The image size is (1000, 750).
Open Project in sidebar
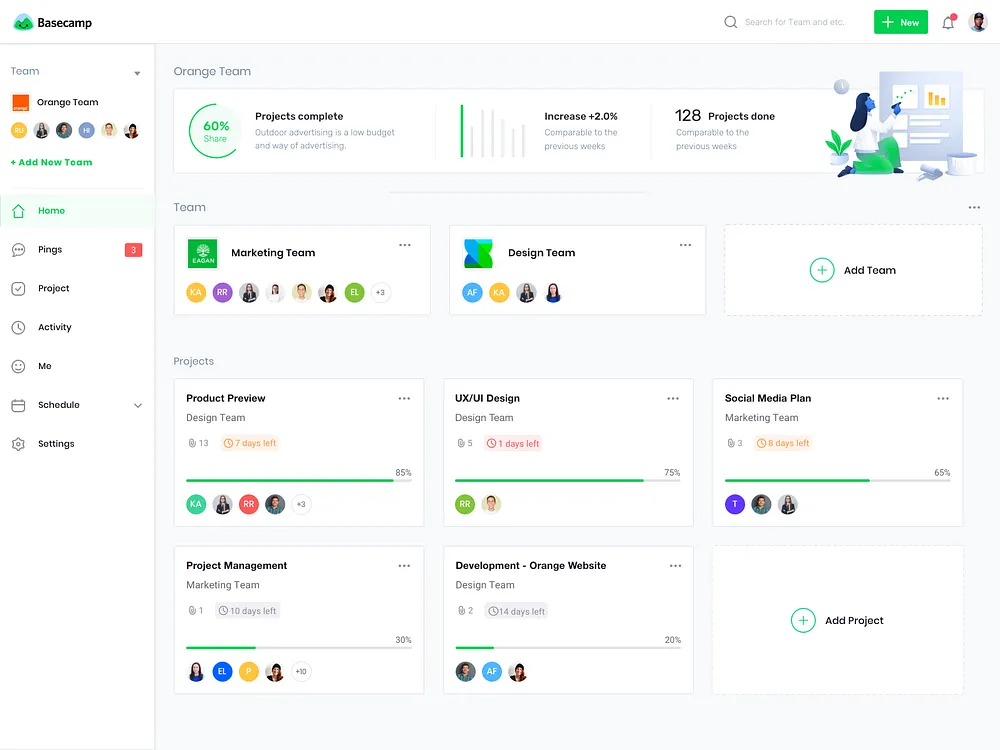(x=77, y=289)
